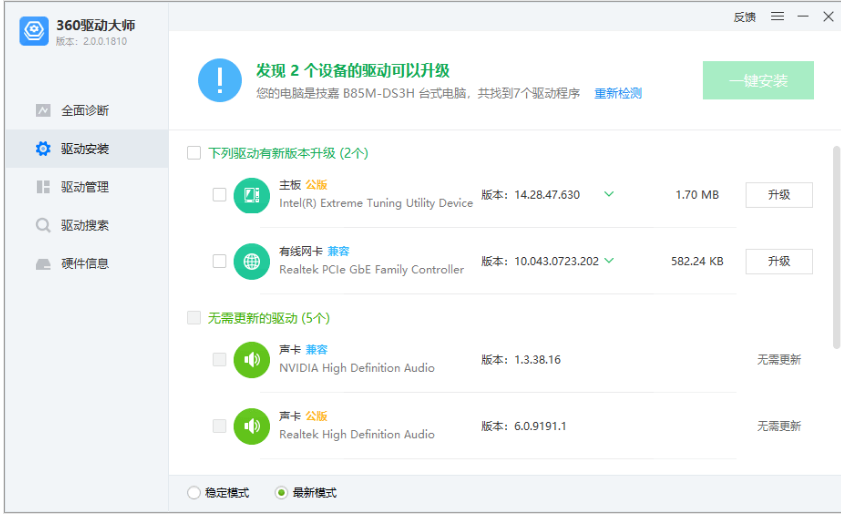
Task: Open the hamburger menu icon in title bar
Action: [x=777, y=16]
